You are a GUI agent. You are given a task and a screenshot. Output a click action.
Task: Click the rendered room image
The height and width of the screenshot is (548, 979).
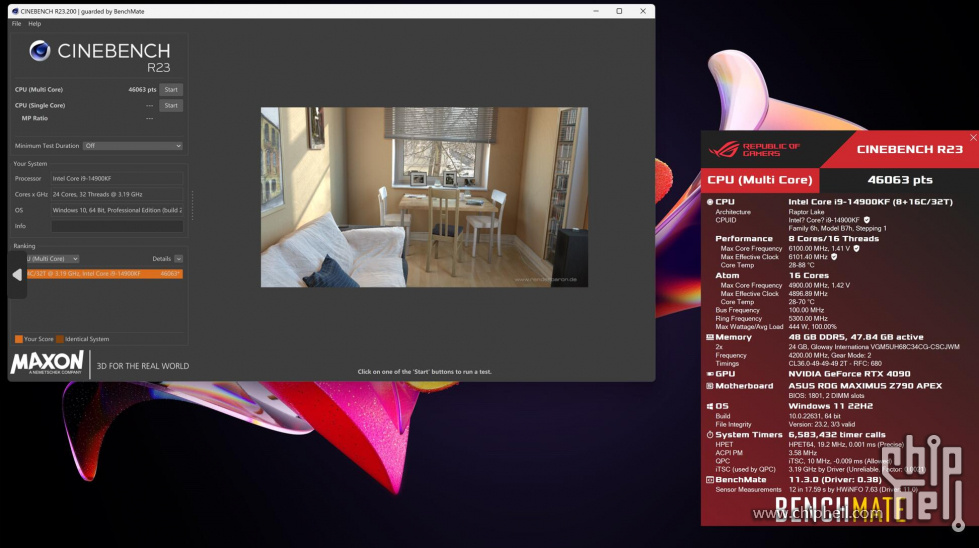point(425,197)
